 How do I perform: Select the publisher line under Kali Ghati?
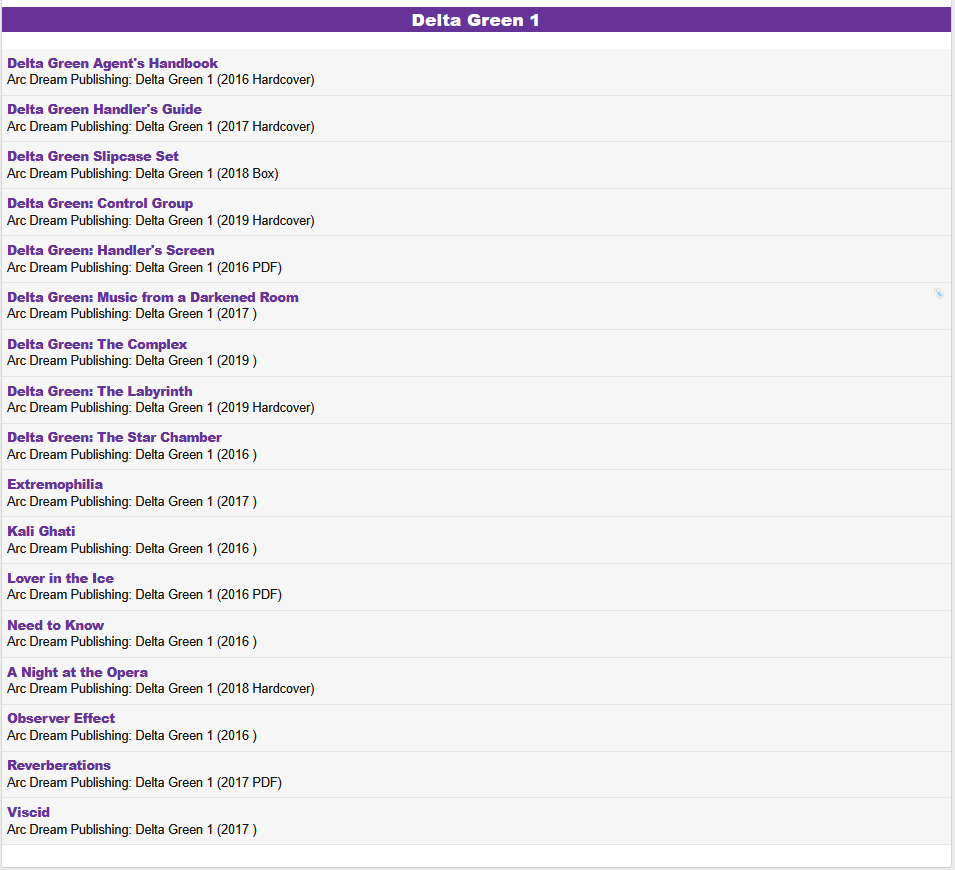tap(132, 548)
